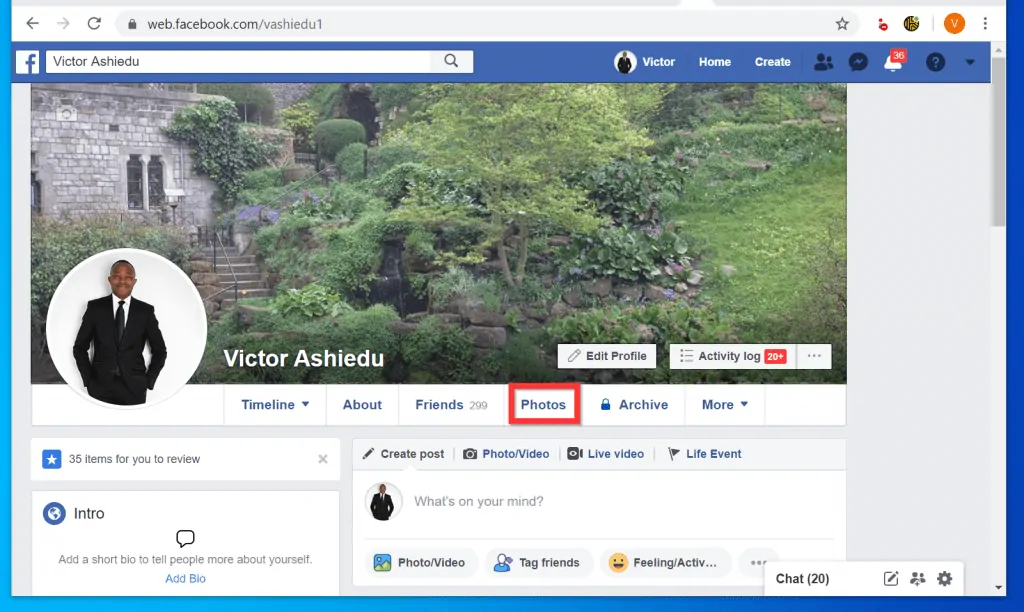Expand the Timeline dropdown
Viewport: 1024px width, 612px height.
pyautogui.click(x=275, y=405)
